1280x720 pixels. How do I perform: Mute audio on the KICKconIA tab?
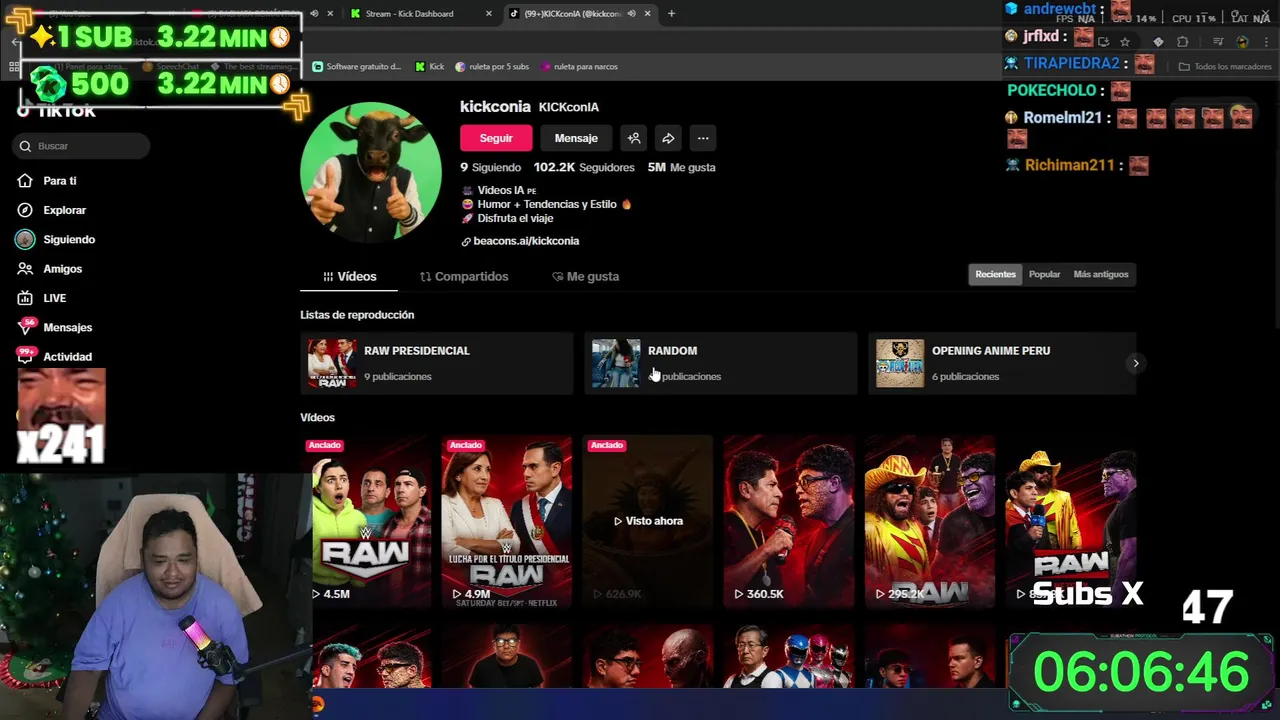pos(631,14)
